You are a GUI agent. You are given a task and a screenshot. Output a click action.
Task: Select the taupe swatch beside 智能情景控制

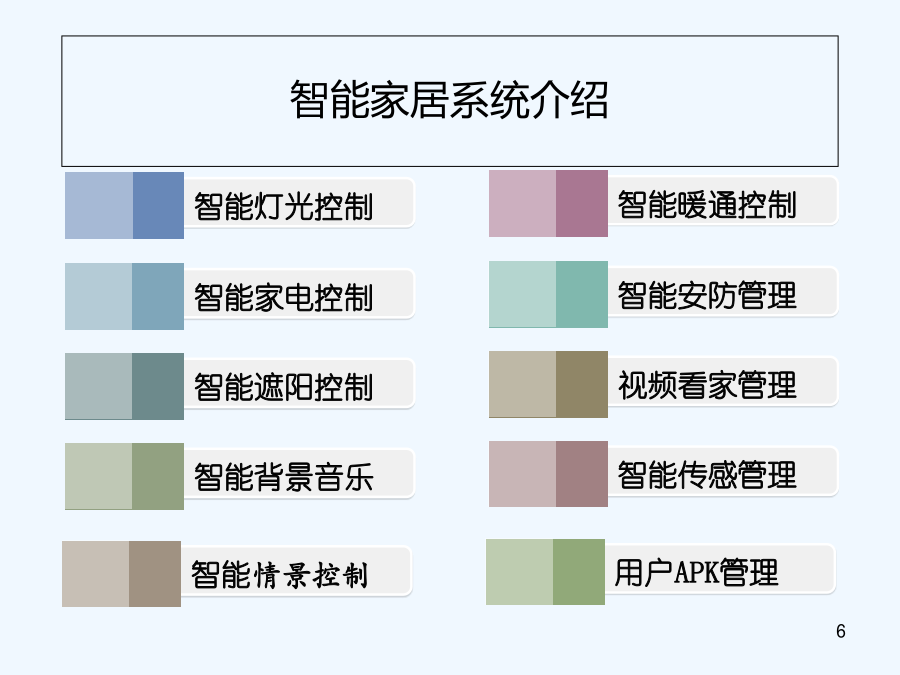point(121,574)
